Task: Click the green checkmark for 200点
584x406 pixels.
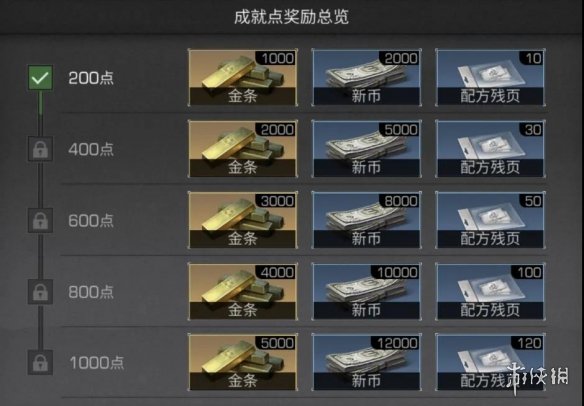Action: pyautogui.click(x=40, y=77)
